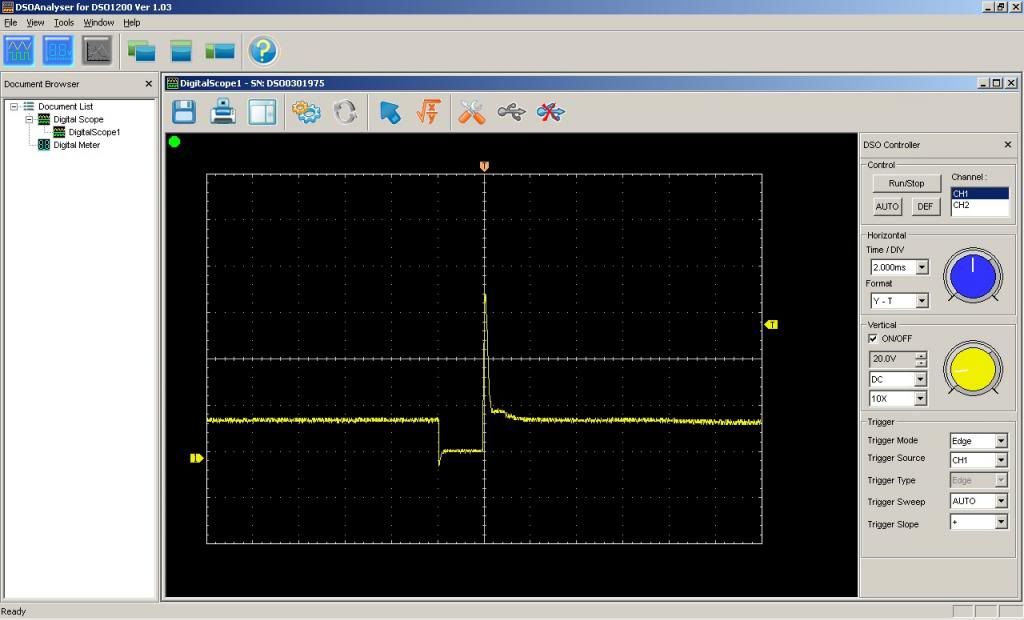Click the yellow channel 1 ground marker
This screenshot has height=620, width=1024.
(x=196, y=458)
